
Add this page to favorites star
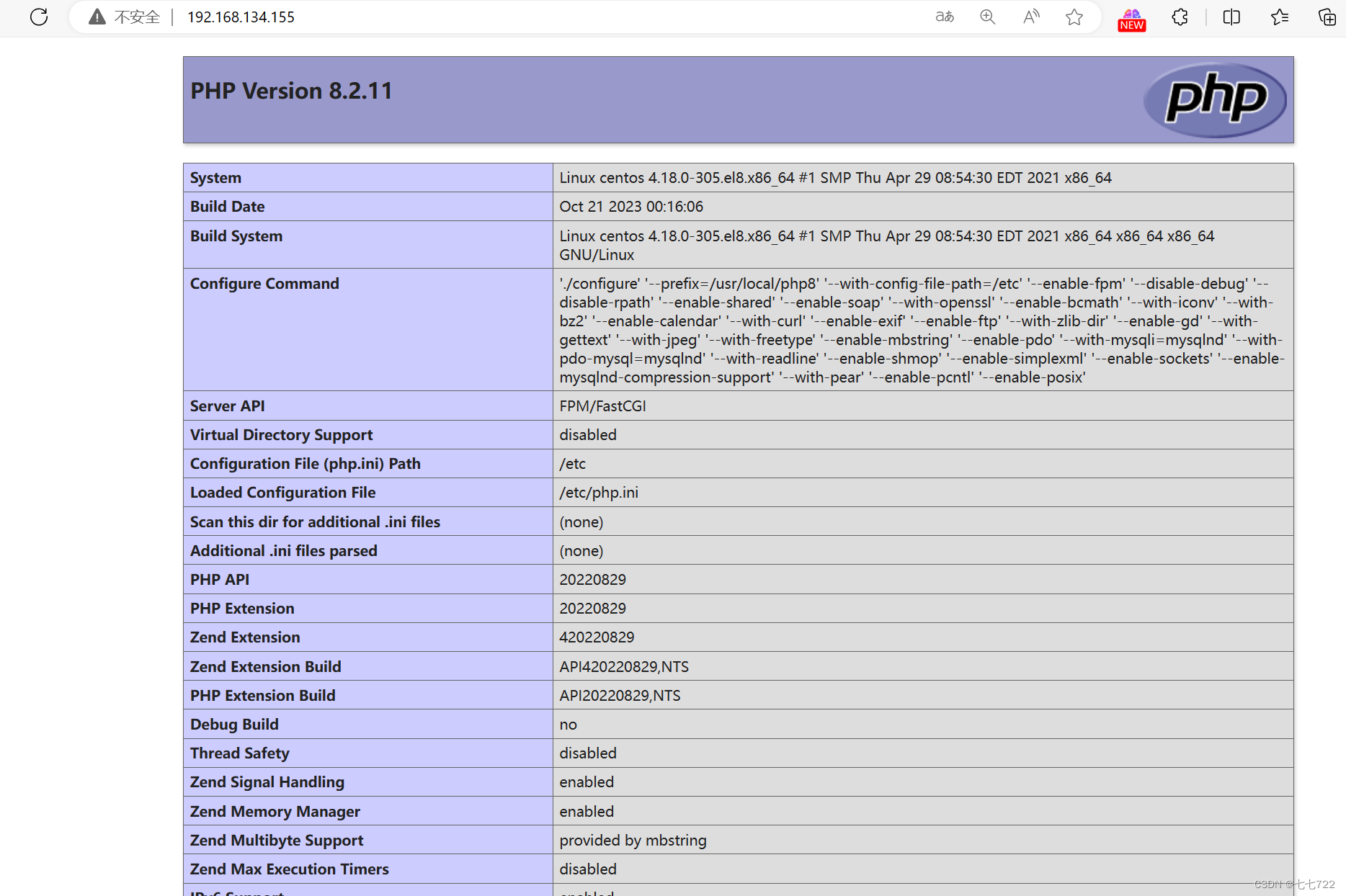tap(1074, 17)
